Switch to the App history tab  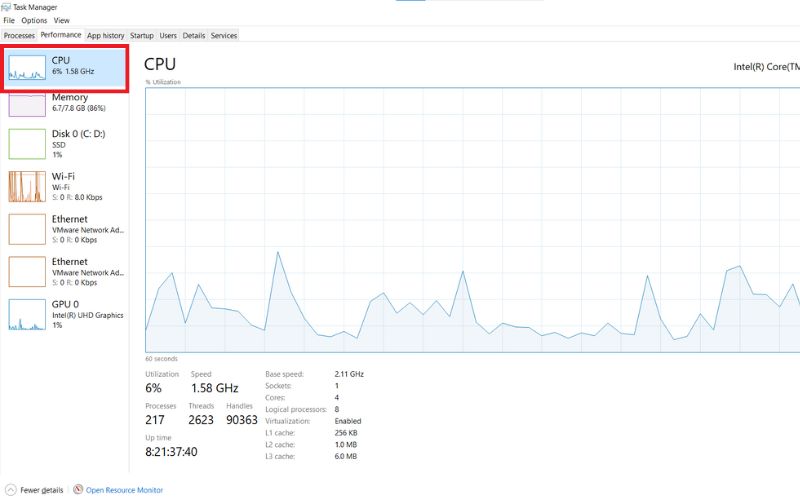point(106,35)
